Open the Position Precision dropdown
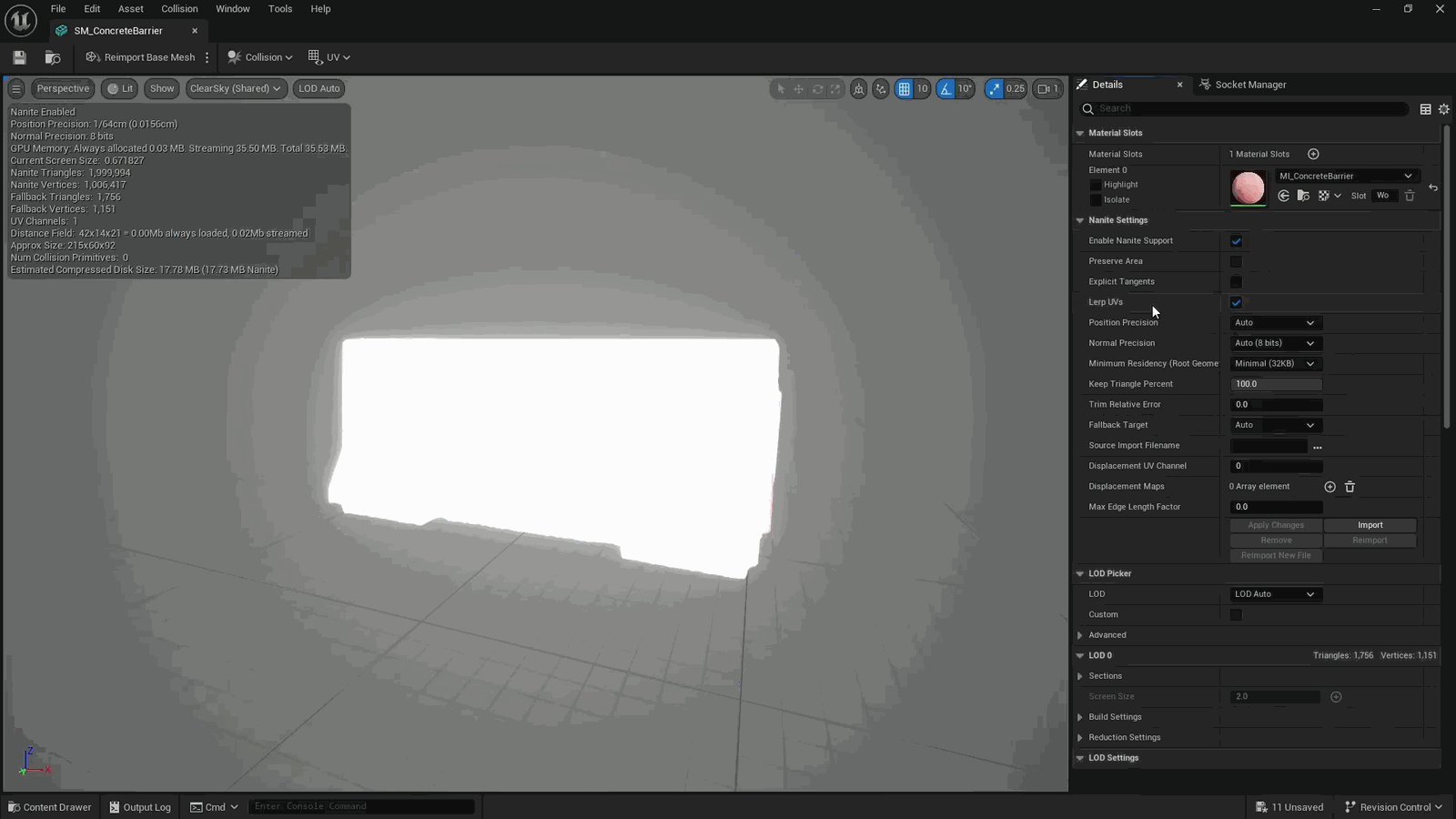The height and width of the screenshot is (819, 1456). coord(1276,323)
